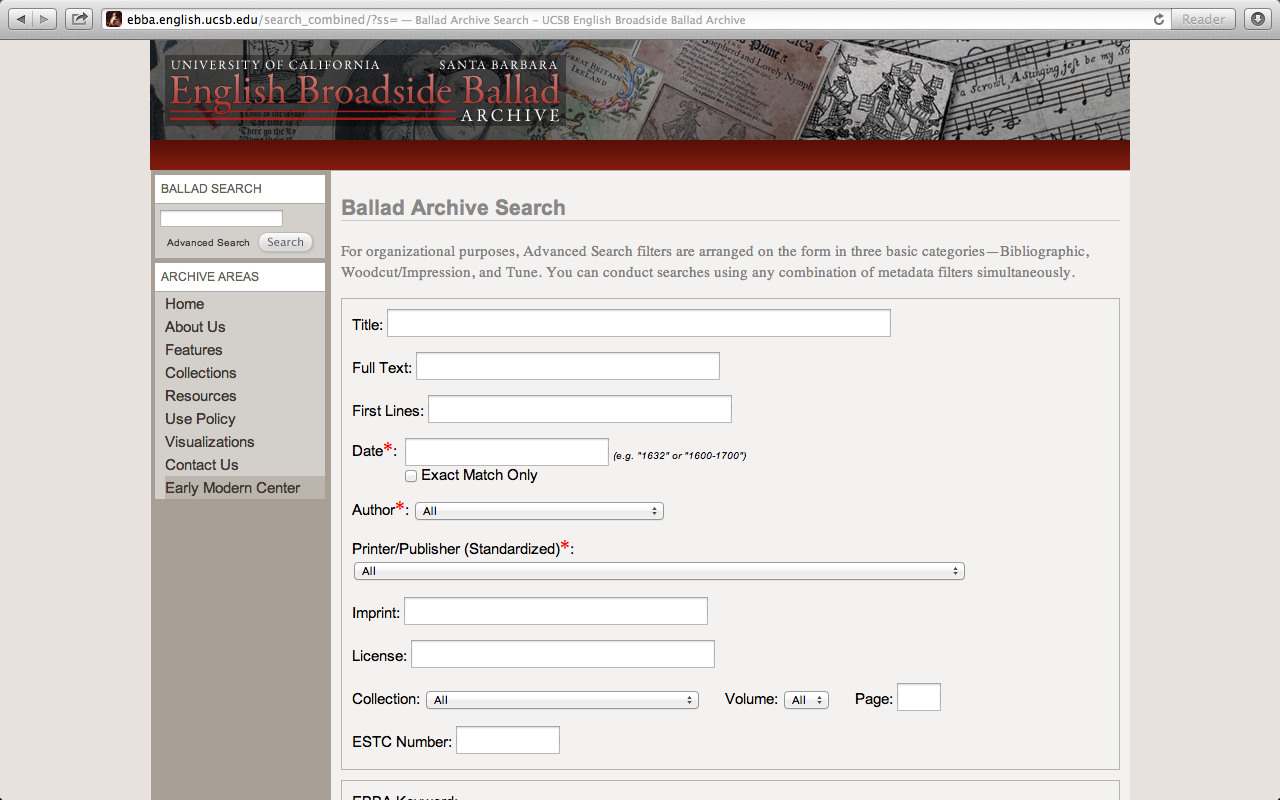Click the sidebar Ballad Search text box

221,218
